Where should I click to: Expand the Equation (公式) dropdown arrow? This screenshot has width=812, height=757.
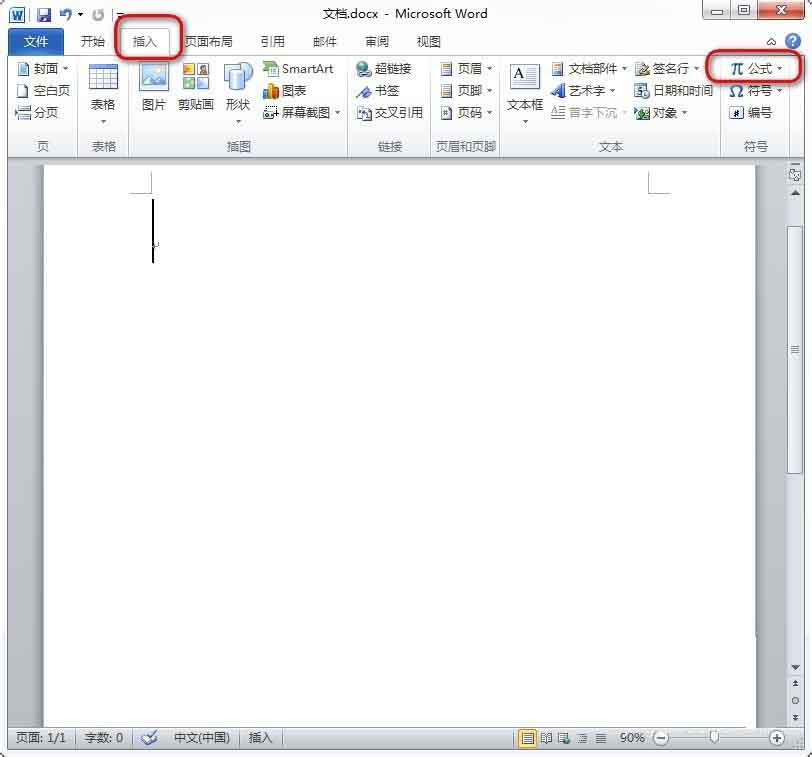[779, 68]
